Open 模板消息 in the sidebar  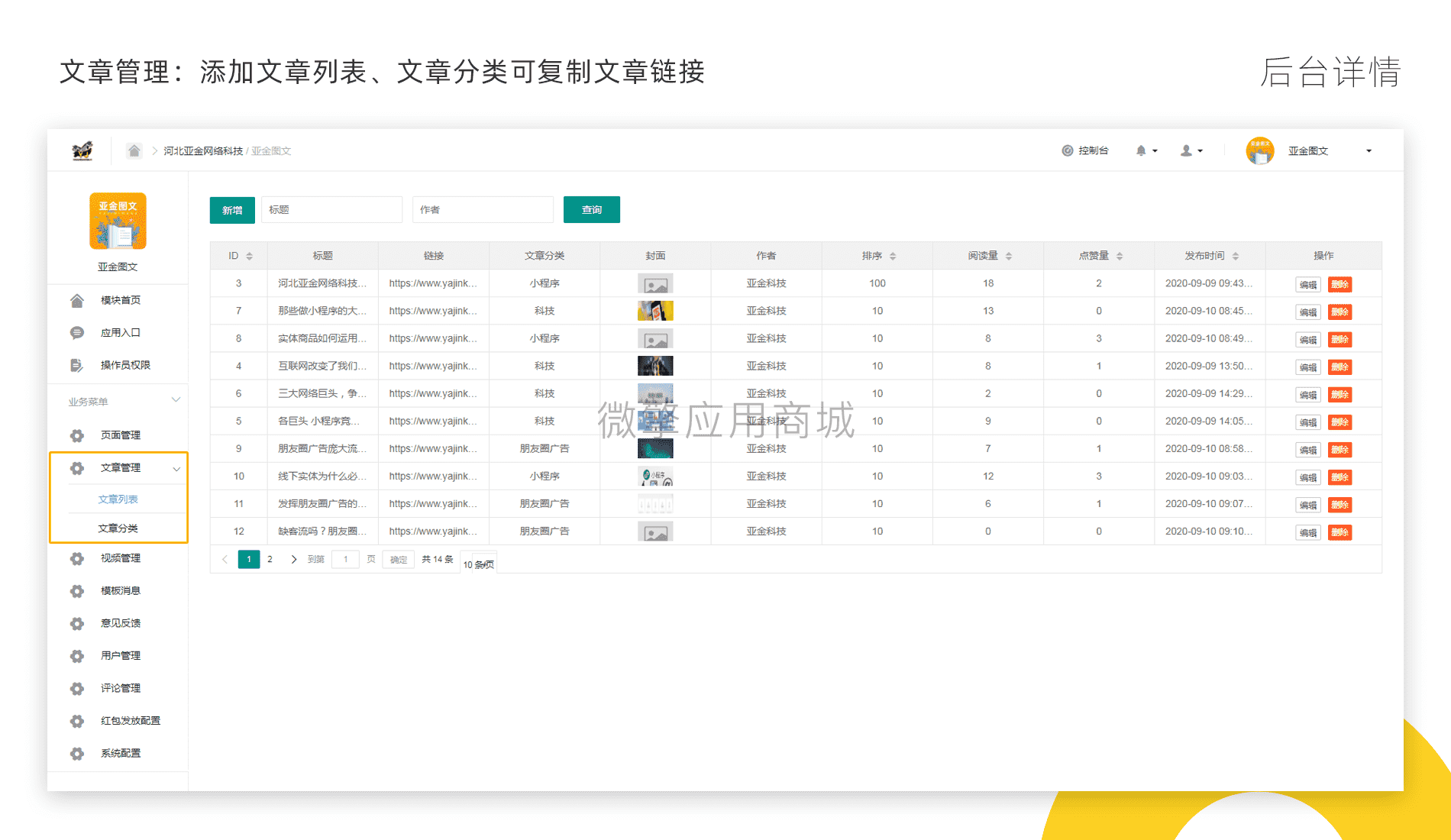121,591
